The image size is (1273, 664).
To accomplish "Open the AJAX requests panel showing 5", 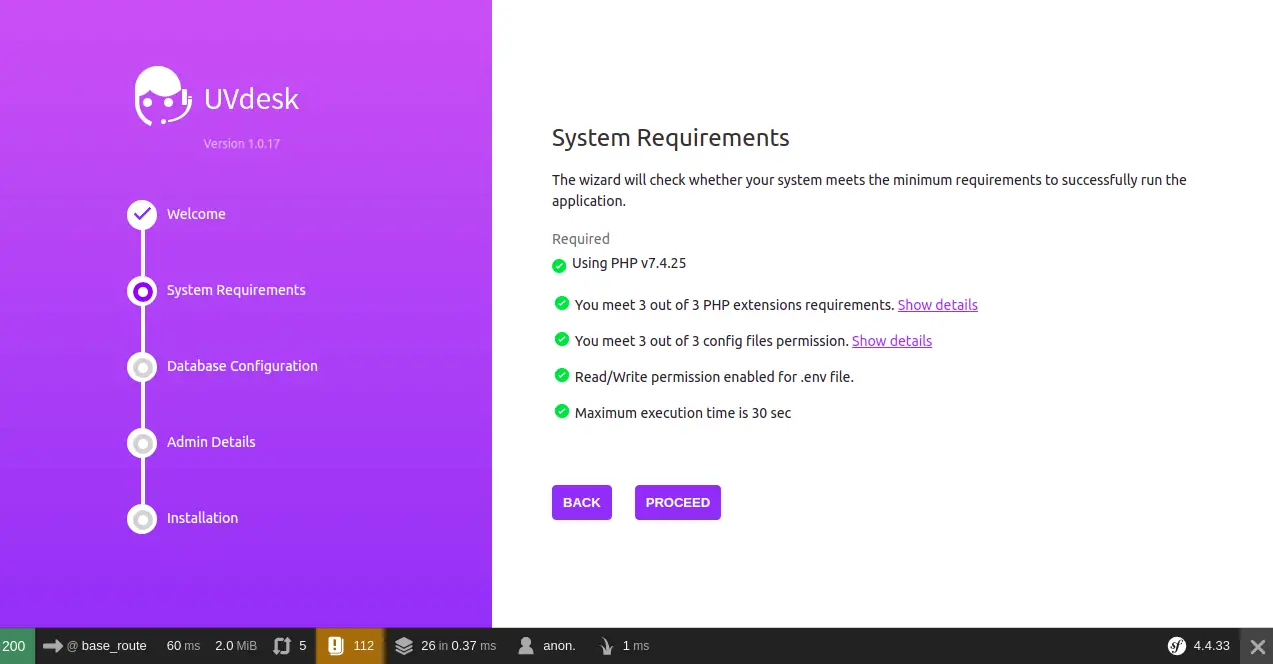I will tap(290, 646).
